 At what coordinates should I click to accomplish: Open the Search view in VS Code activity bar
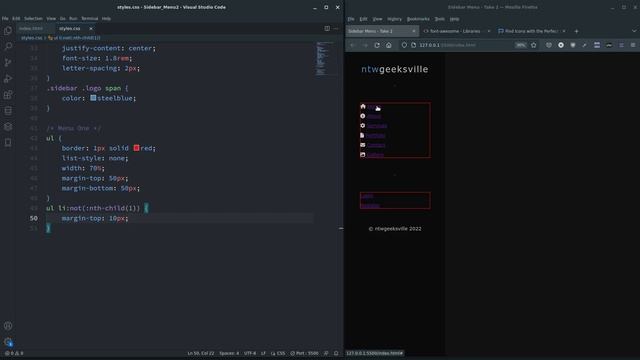click(8, 46)
